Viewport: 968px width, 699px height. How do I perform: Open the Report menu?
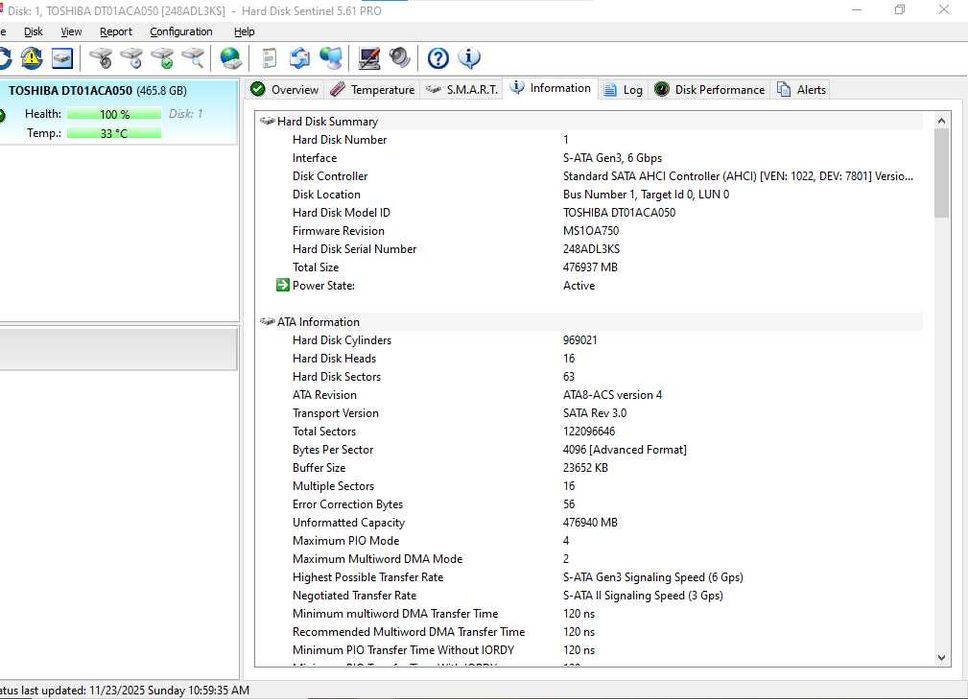pos(116,31)
